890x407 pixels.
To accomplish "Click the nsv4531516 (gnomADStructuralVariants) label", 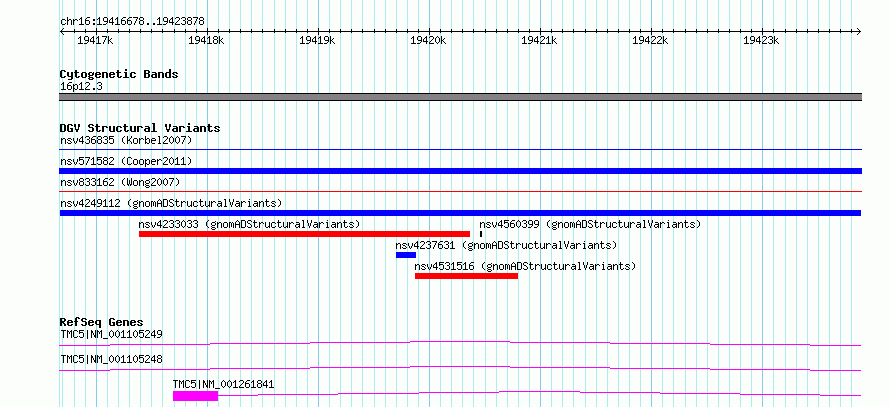I will pos(525,266).
